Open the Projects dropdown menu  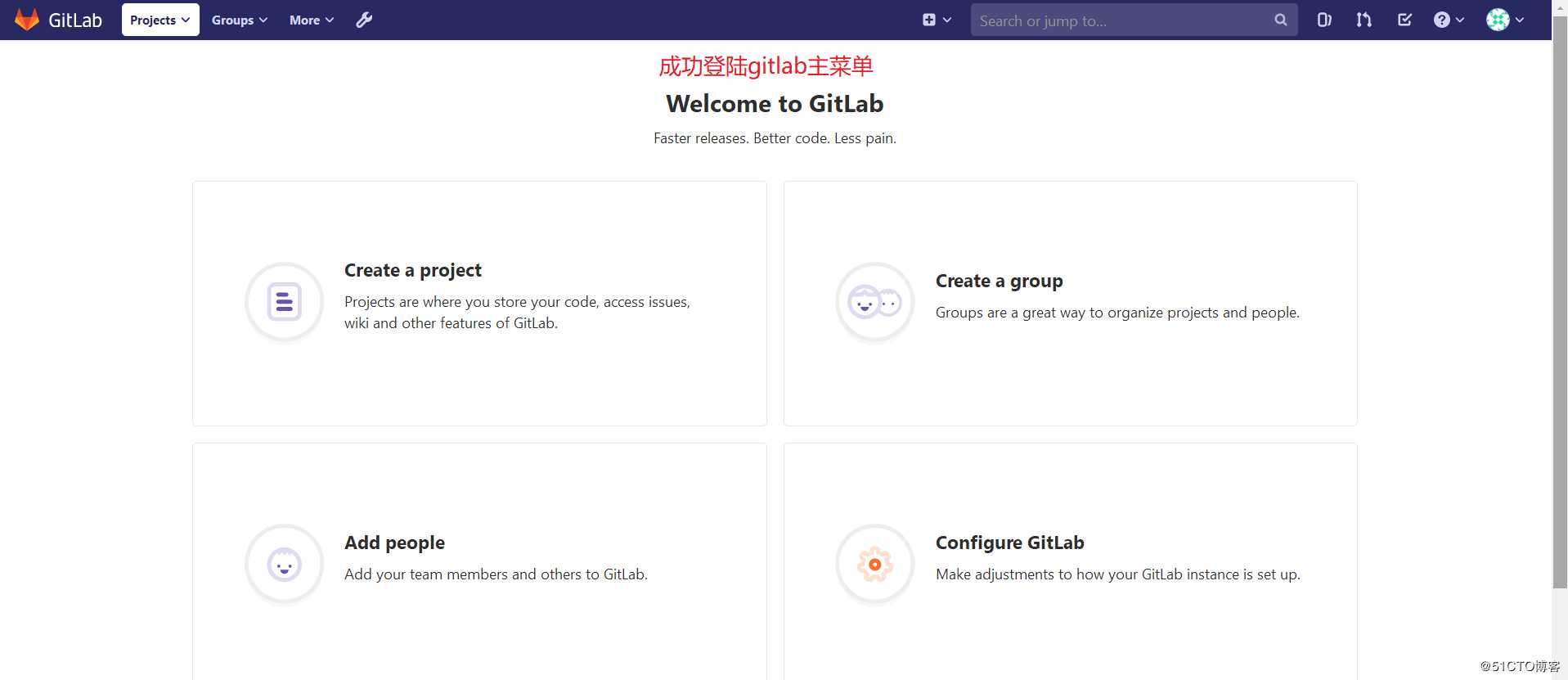160,20
